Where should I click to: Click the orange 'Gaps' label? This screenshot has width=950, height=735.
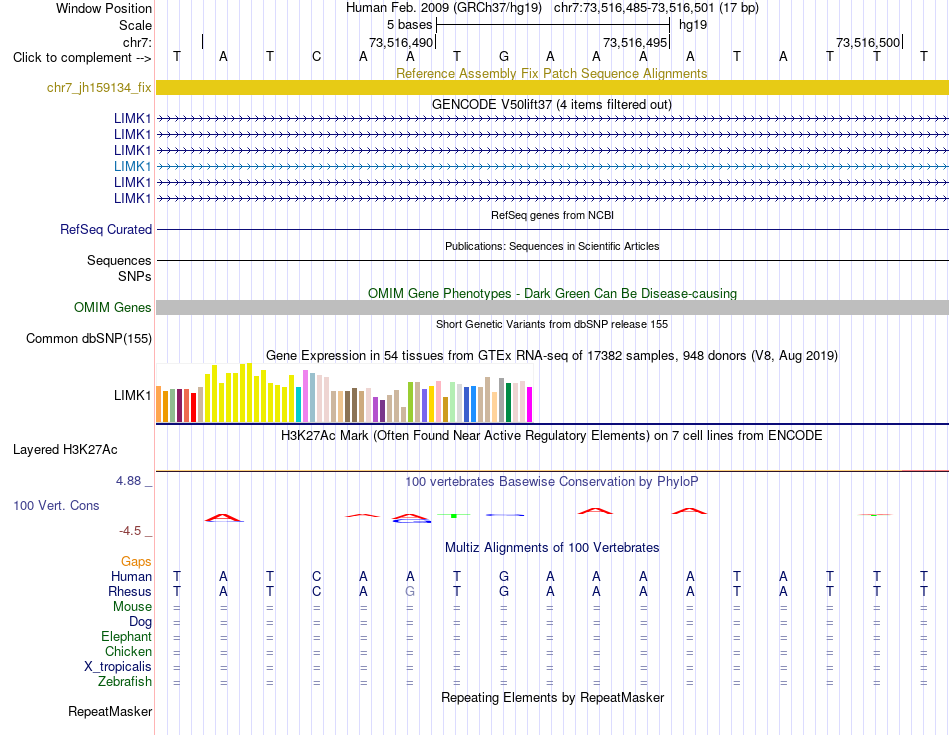136,562
